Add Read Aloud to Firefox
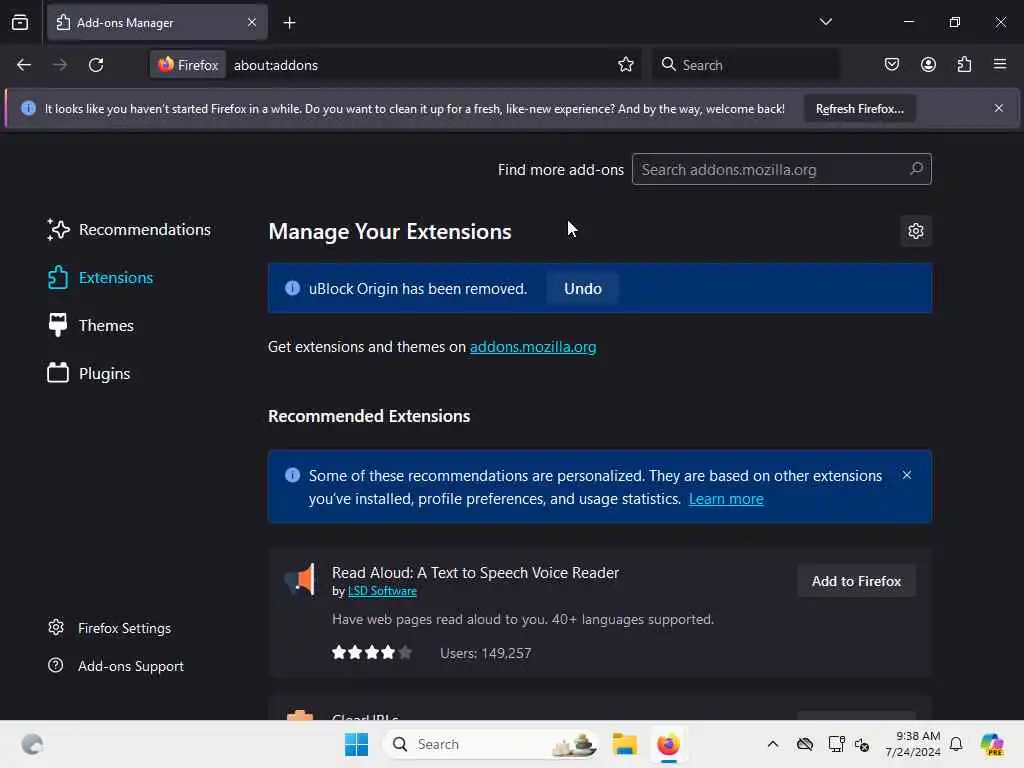1024x768 pixels. (856, 581)
